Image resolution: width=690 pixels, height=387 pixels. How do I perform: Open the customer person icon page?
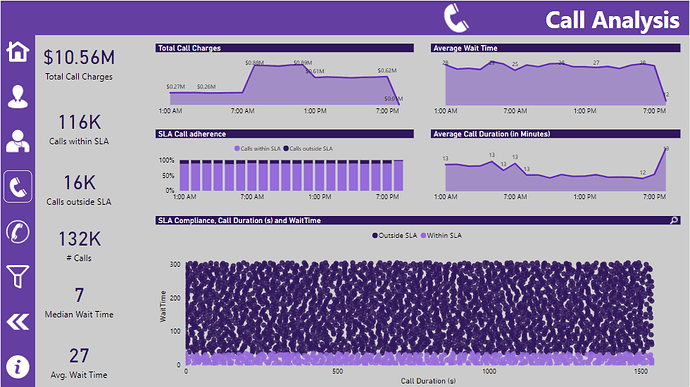tap(18, 97)
